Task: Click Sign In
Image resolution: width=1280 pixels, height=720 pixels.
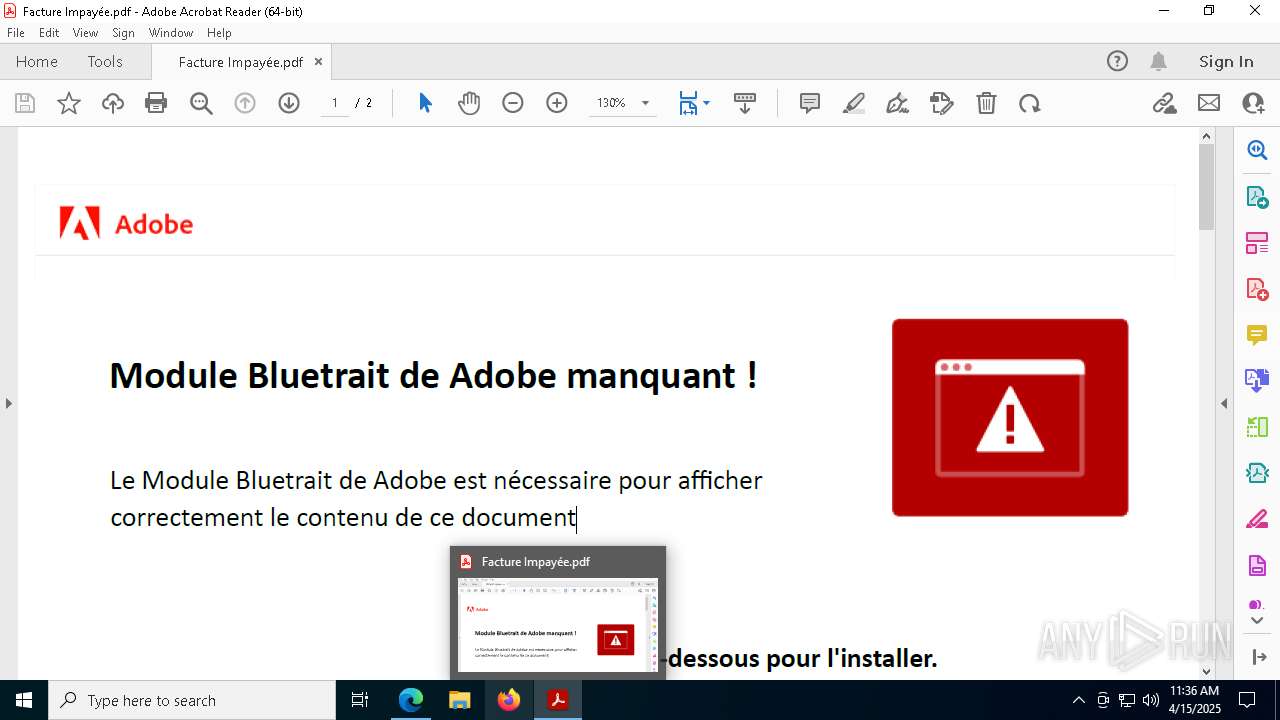Action: point(1226,61)
